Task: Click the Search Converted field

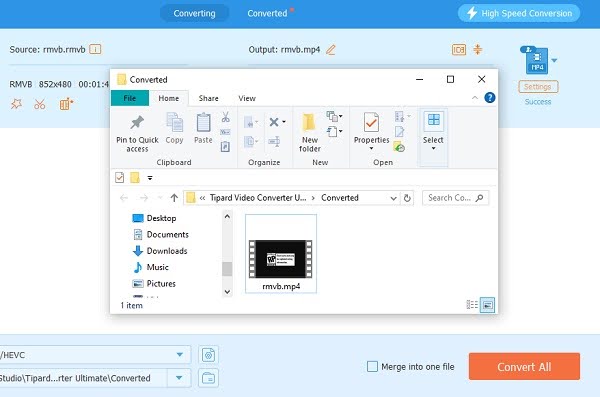Action: [455, 198]
